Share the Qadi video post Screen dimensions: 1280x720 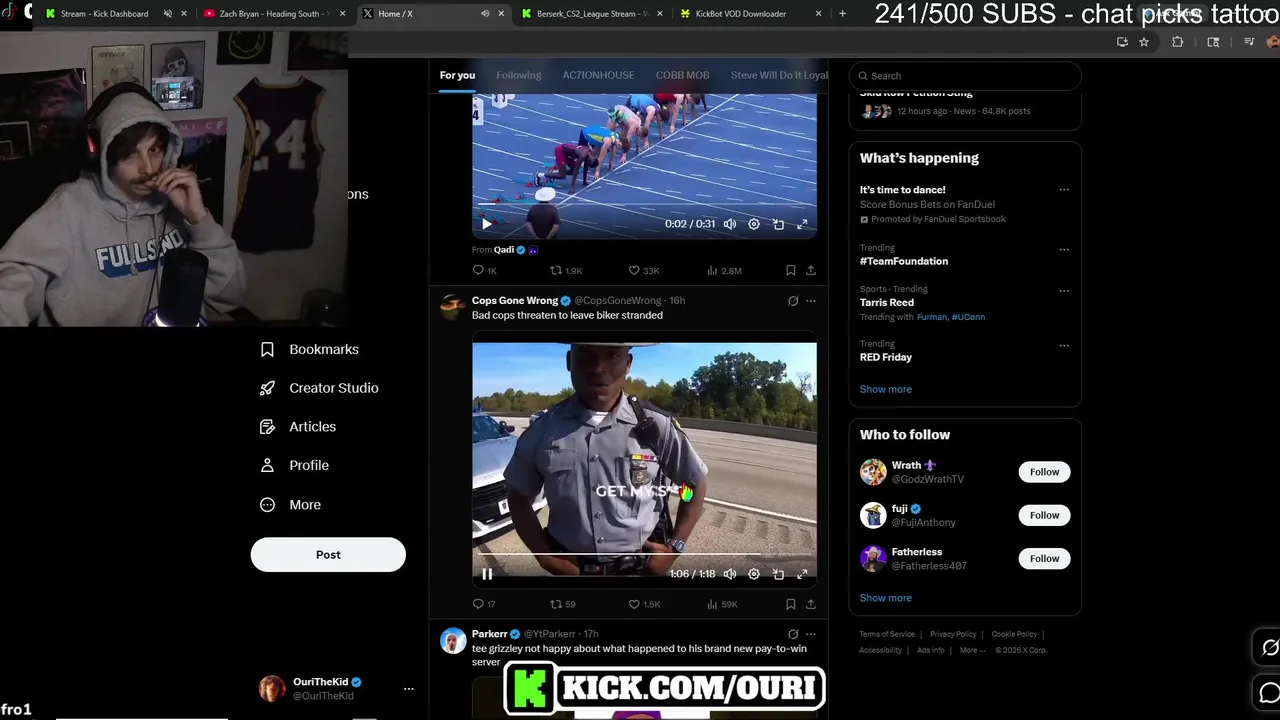pyautogui.click(x=811, y=270)
